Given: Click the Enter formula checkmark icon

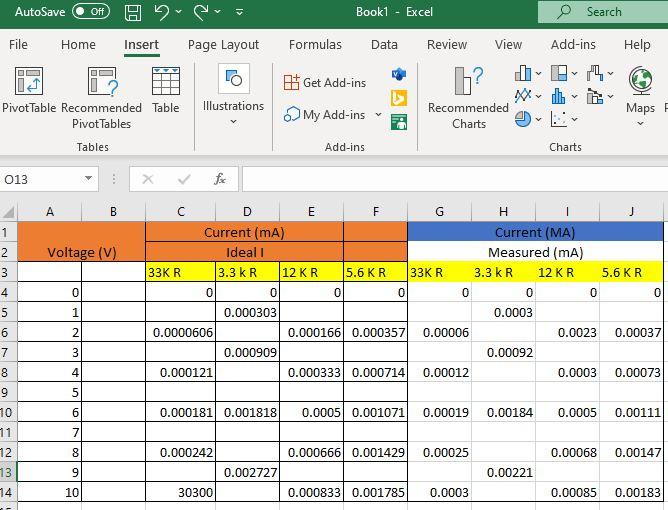Looking at the screenshot, I should pos(184,179).
